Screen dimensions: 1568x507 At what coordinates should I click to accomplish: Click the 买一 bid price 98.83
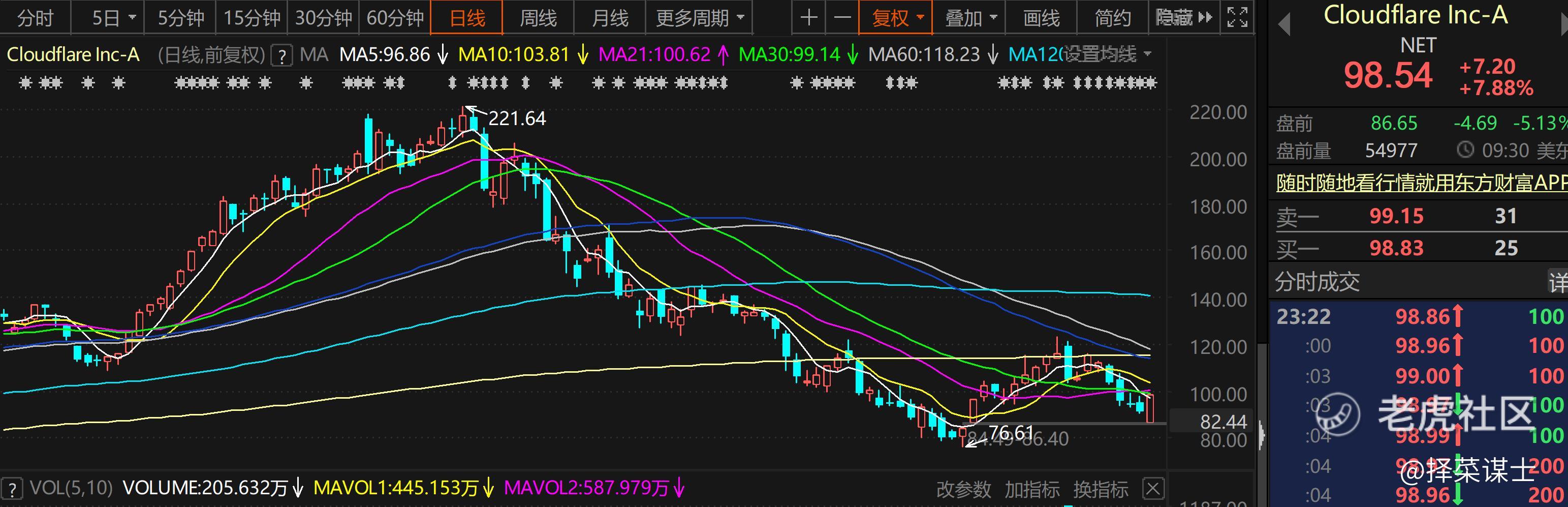pyautogui.click(x=1396, y=248)
